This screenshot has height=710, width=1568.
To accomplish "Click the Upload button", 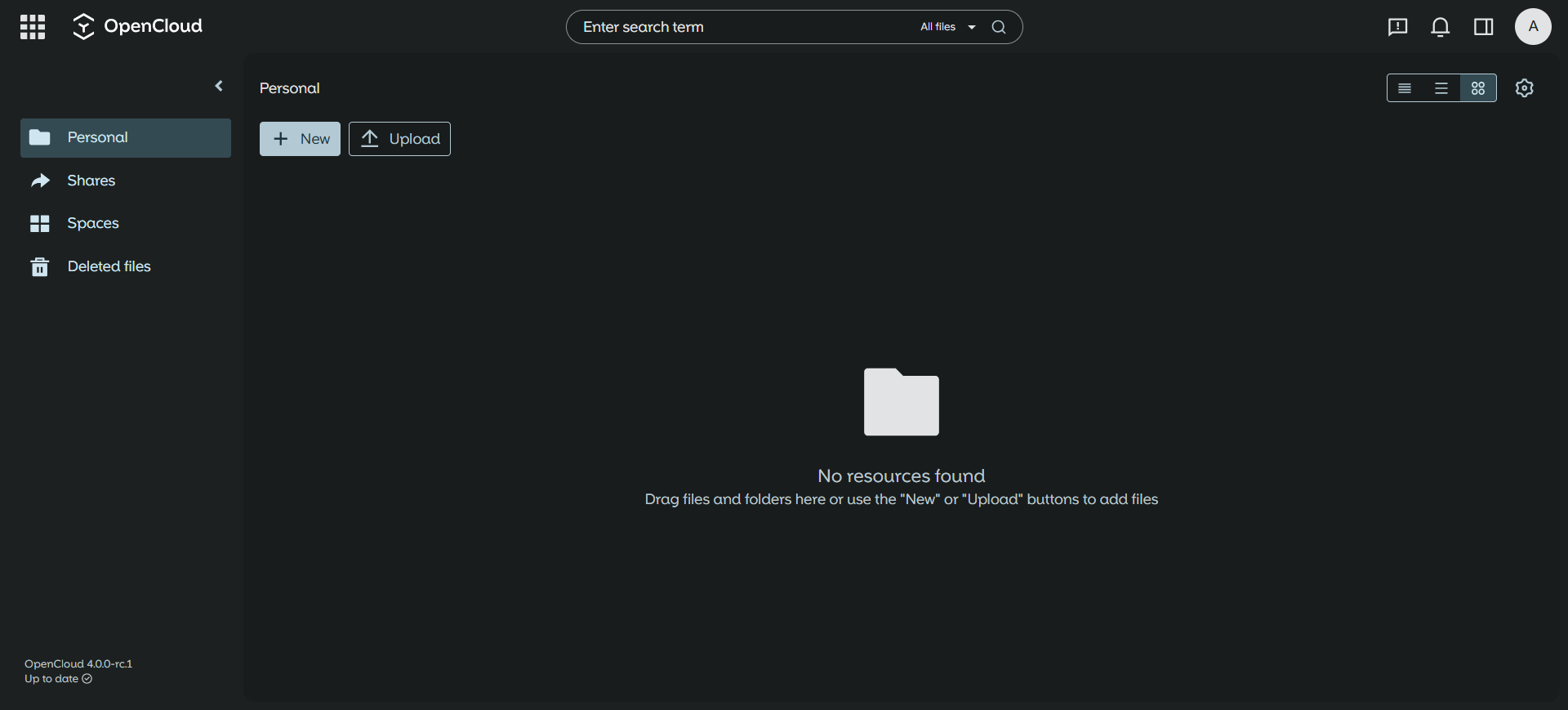I will pos(399,139).
